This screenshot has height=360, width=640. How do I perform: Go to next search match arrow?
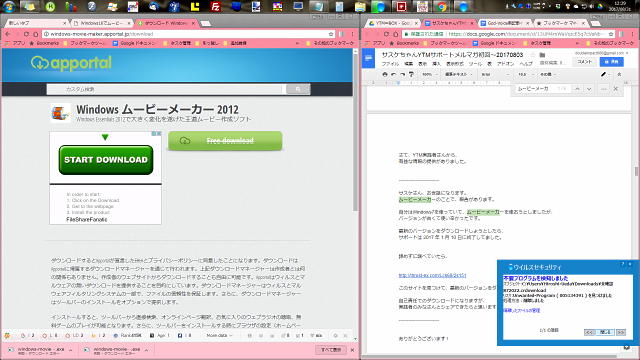point(589,89)
